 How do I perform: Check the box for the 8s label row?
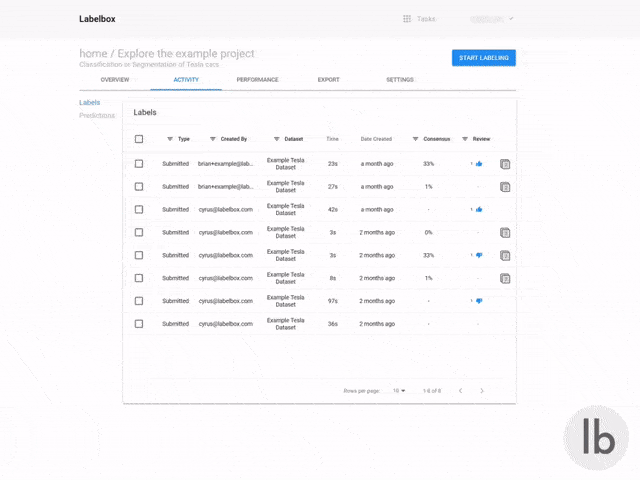(x=139, y=278)
